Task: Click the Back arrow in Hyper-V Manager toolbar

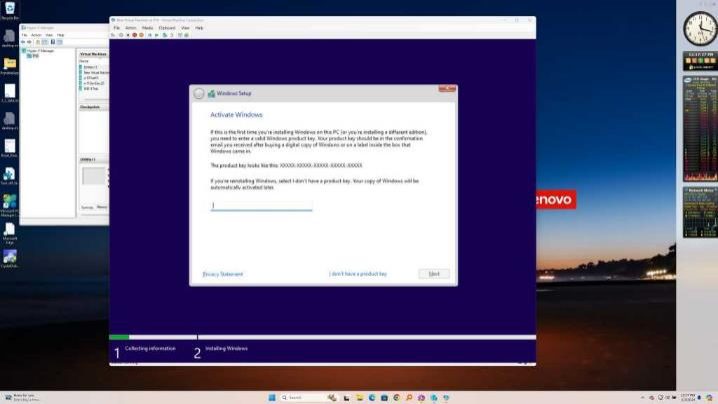Action: (x=23, y=42)
